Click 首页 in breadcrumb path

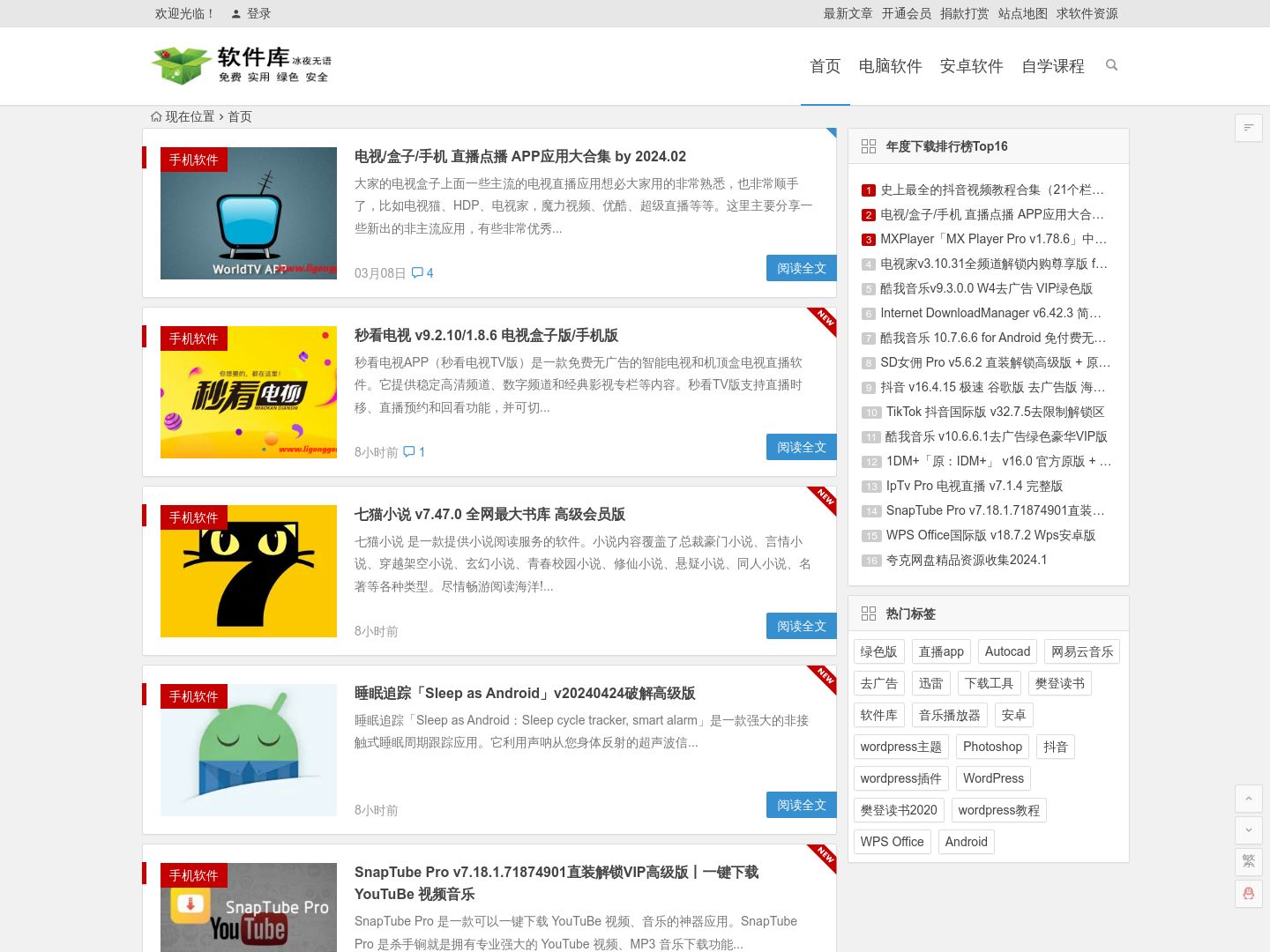pyautogui.click(x=240, y=116)
